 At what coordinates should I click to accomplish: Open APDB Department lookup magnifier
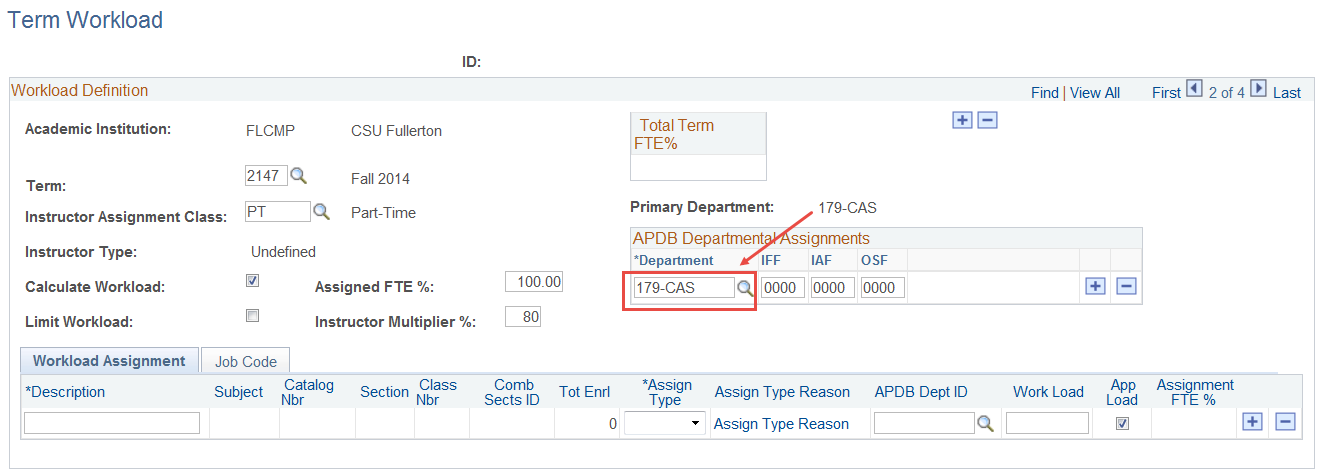coord(745,288)
